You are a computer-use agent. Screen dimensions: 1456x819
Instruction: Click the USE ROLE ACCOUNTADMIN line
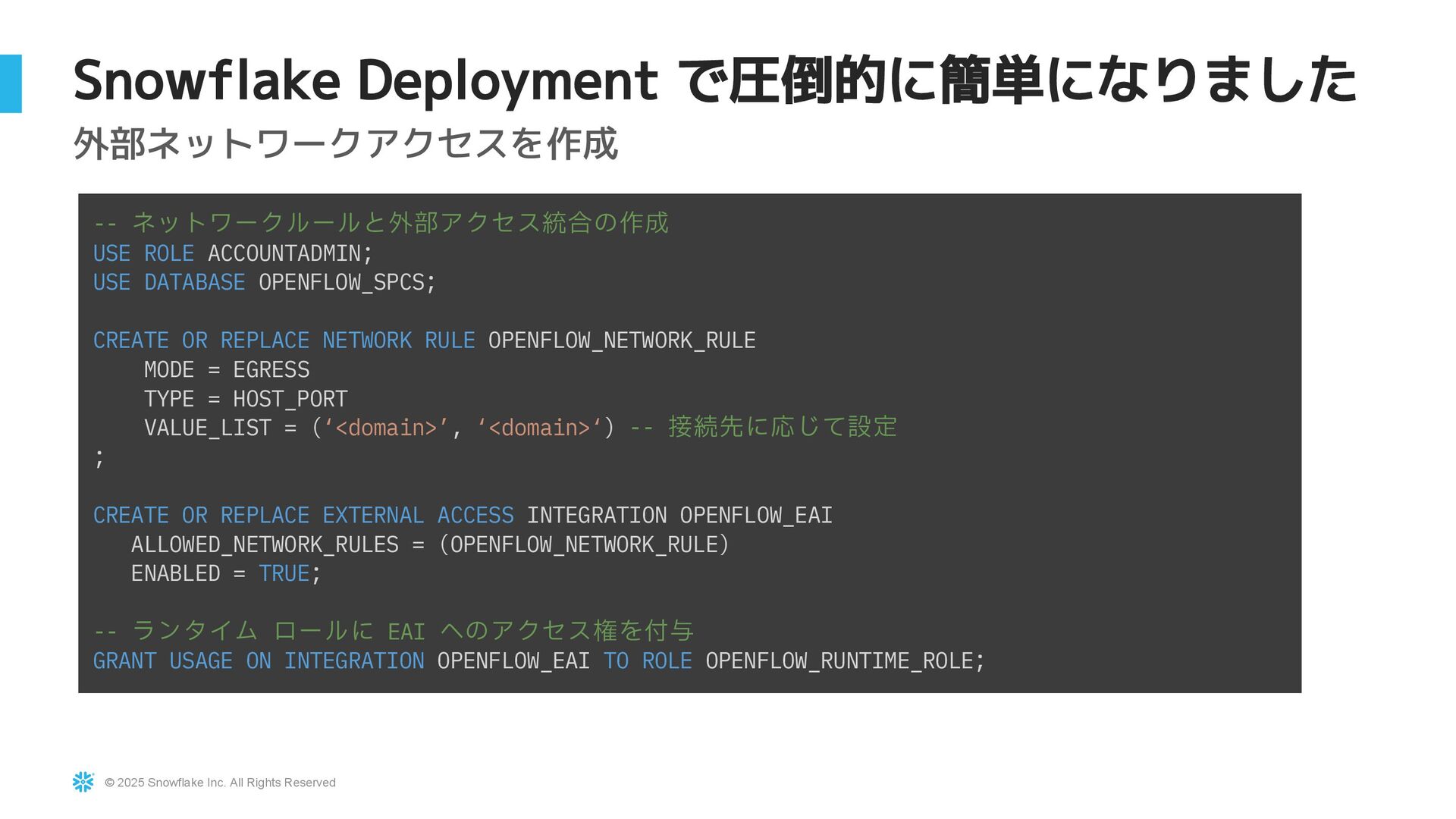pyautogui.click(x=233, y=253)
